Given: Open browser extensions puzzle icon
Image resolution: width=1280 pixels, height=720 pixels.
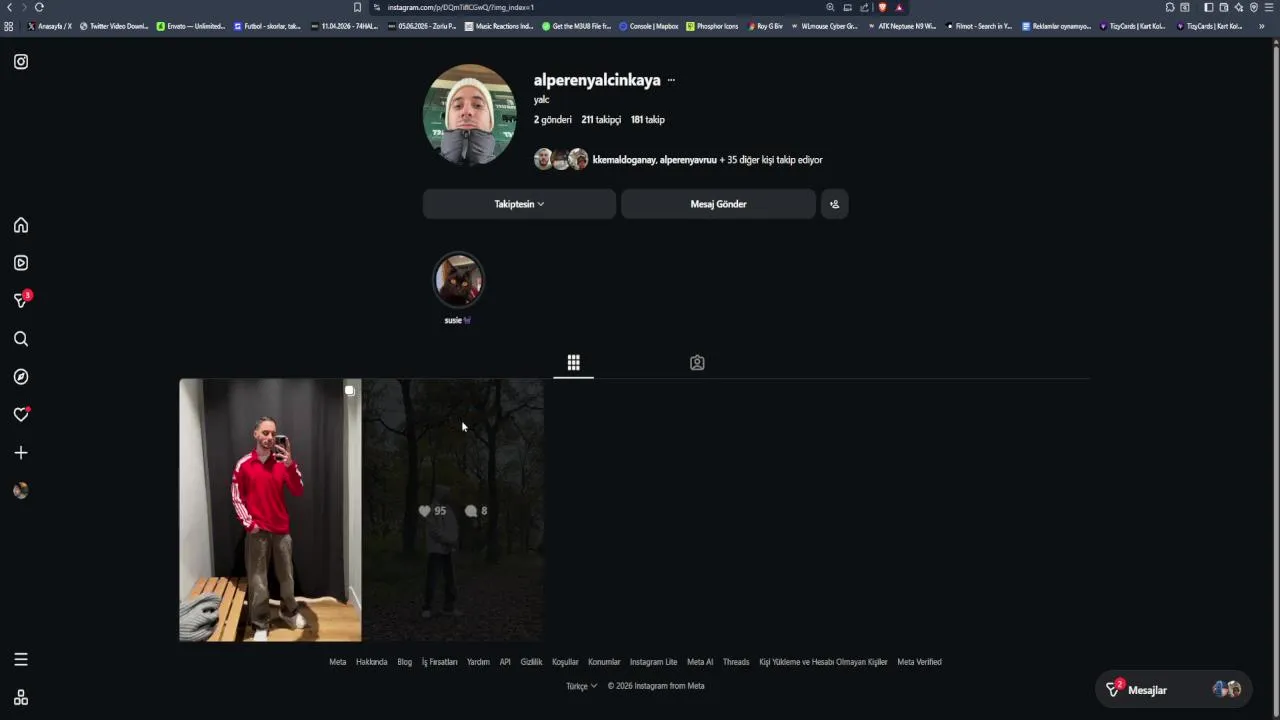Looking at the screenshot, I should click(x=1170, y=7).
